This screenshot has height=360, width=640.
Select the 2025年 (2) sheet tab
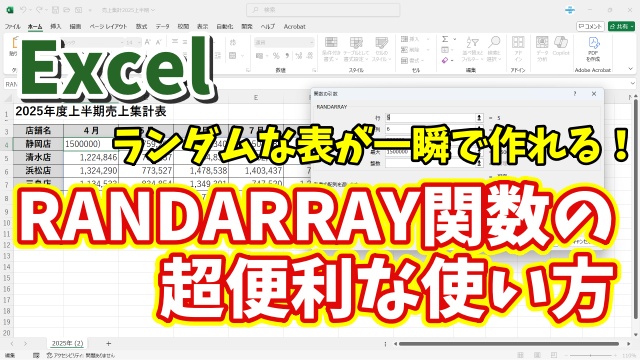coord(67,343)
